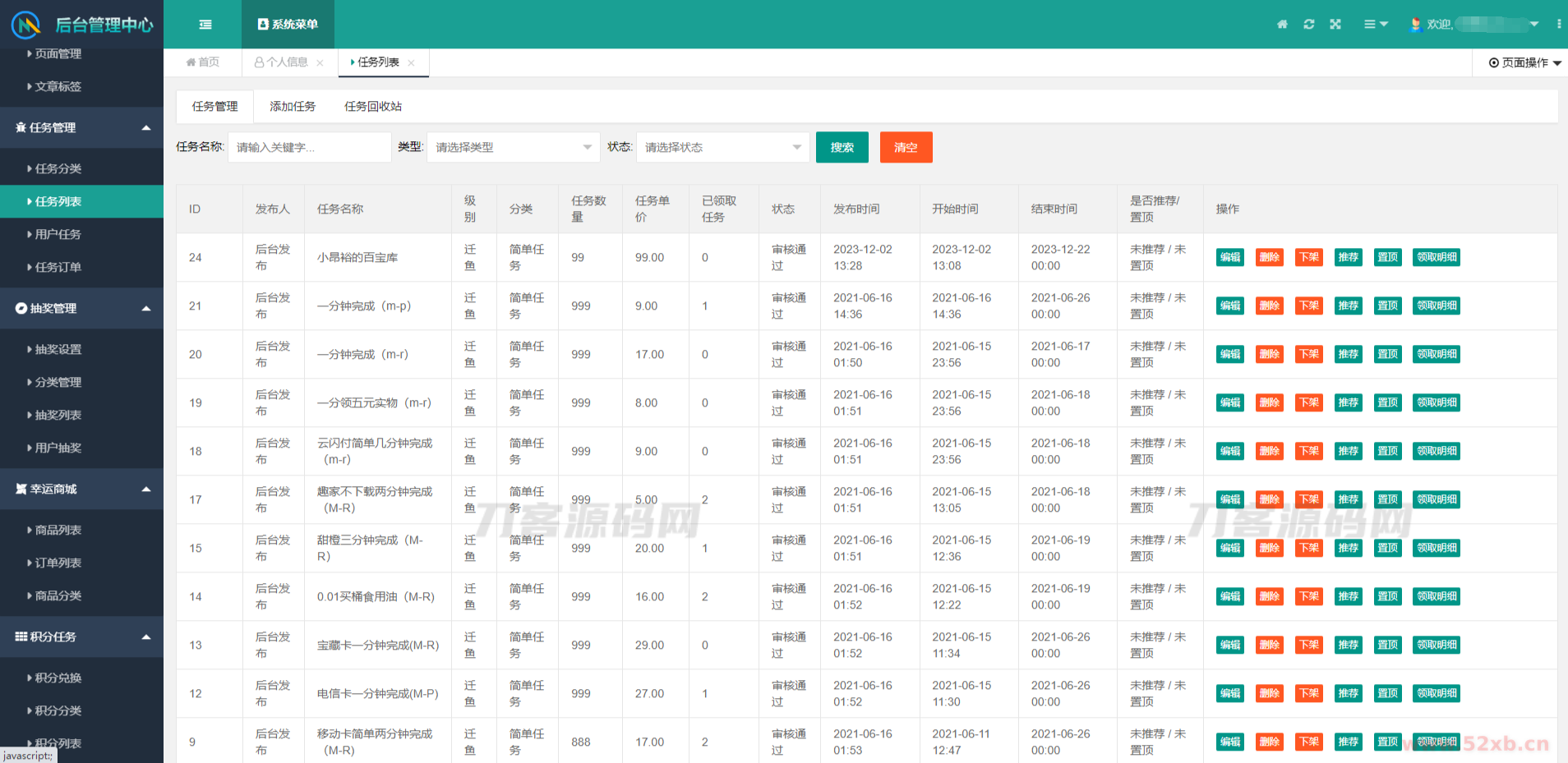Collapse sidebar using hamburger menu icon
The height and width of the screenshot is (763, 1568).
click(x=205, y=25)
